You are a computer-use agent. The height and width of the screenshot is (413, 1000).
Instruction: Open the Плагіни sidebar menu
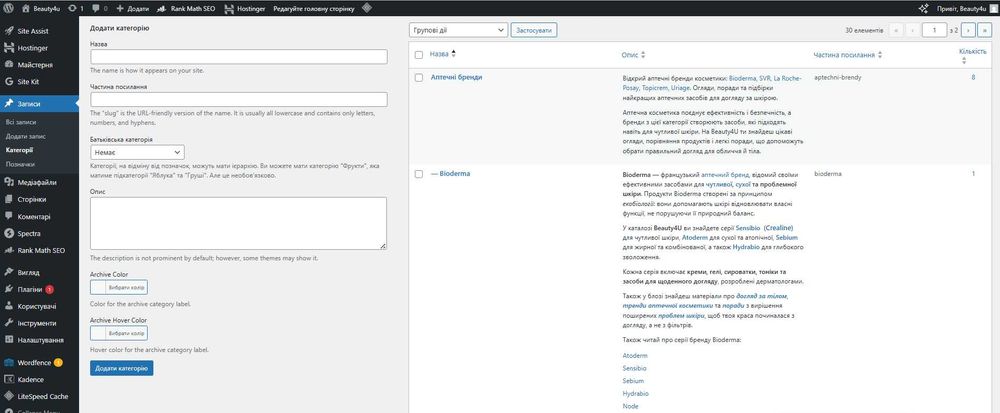click(30, 289)
